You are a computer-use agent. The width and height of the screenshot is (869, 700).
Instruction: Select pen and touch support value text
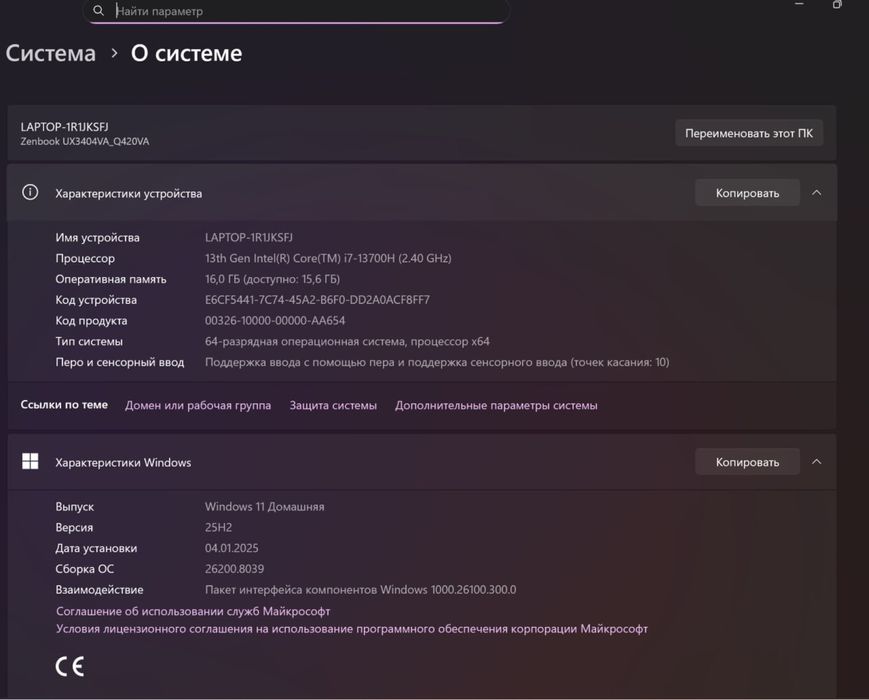(x=437, y=362)
